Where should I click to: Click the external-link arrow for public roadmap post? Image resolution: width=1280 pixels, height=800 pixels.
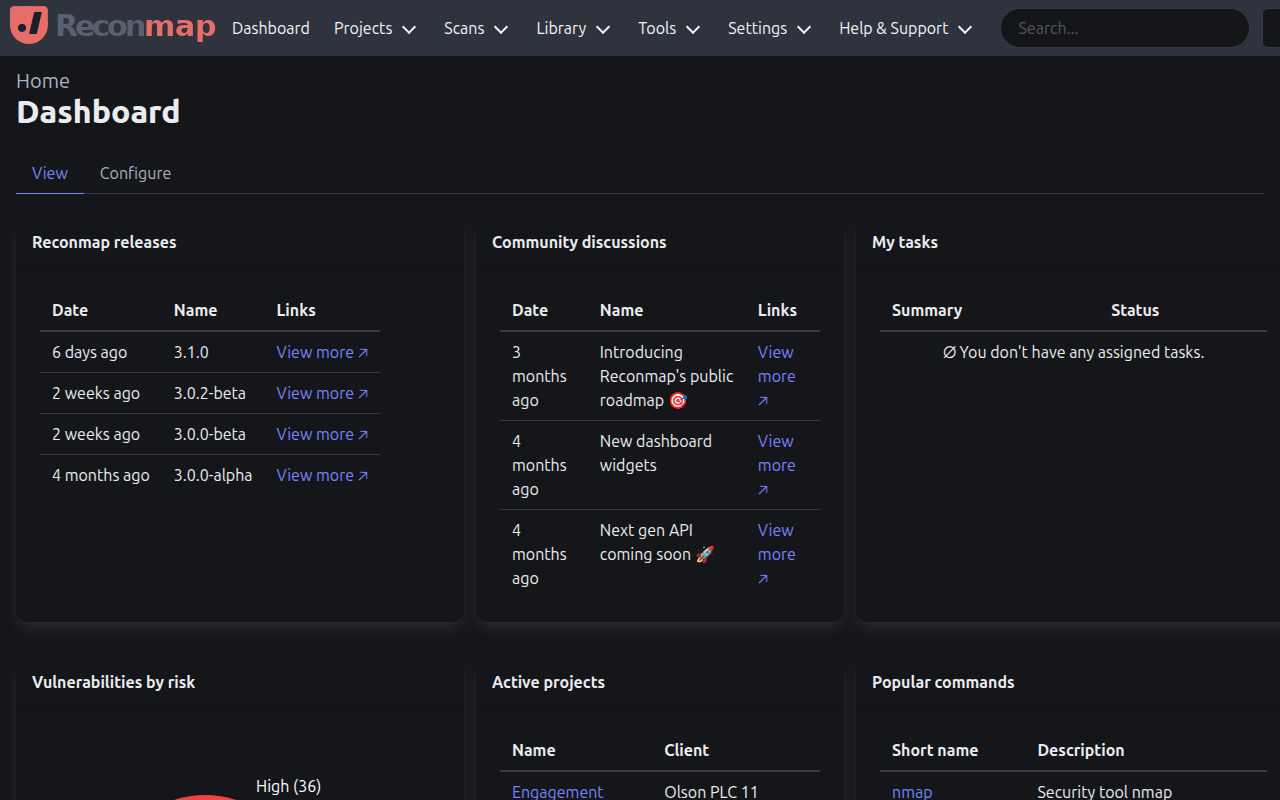pyautogui.click(x=762, y=400)
